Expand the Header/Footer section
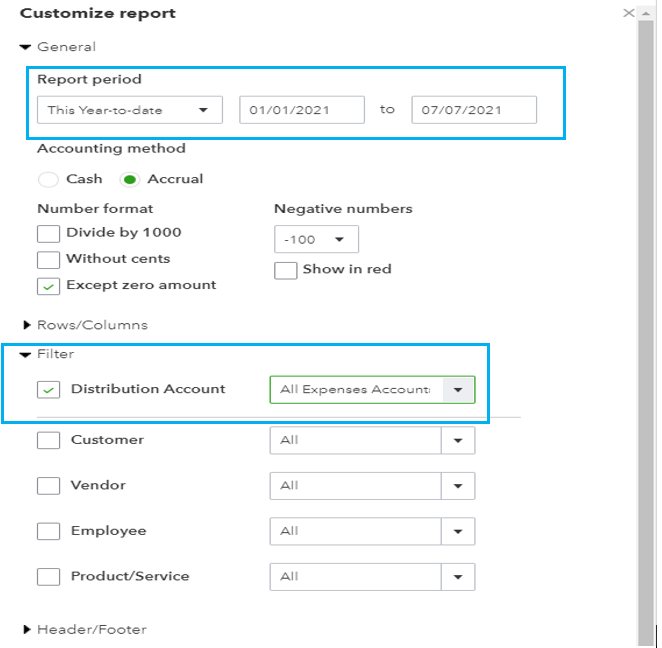Screen dimensions: 662x648 [26, 630]
